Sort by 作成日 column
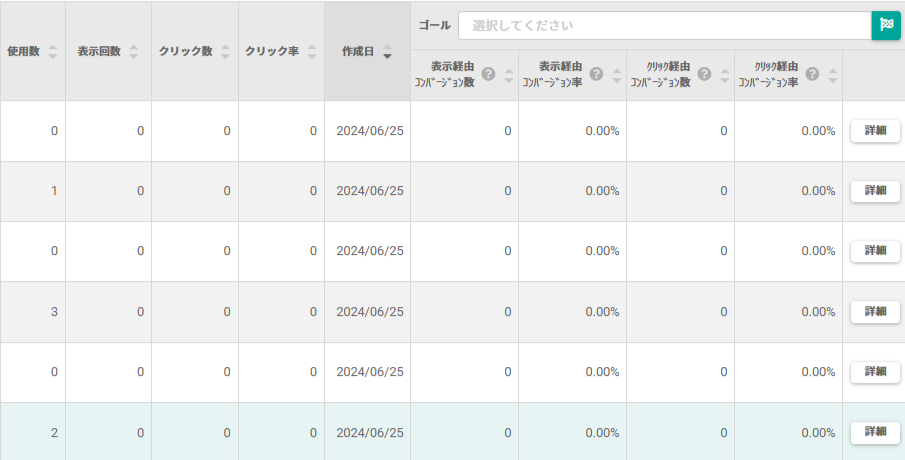Image resolution: width=905 pixels, height=460 pixels. [x=388, y=51]
